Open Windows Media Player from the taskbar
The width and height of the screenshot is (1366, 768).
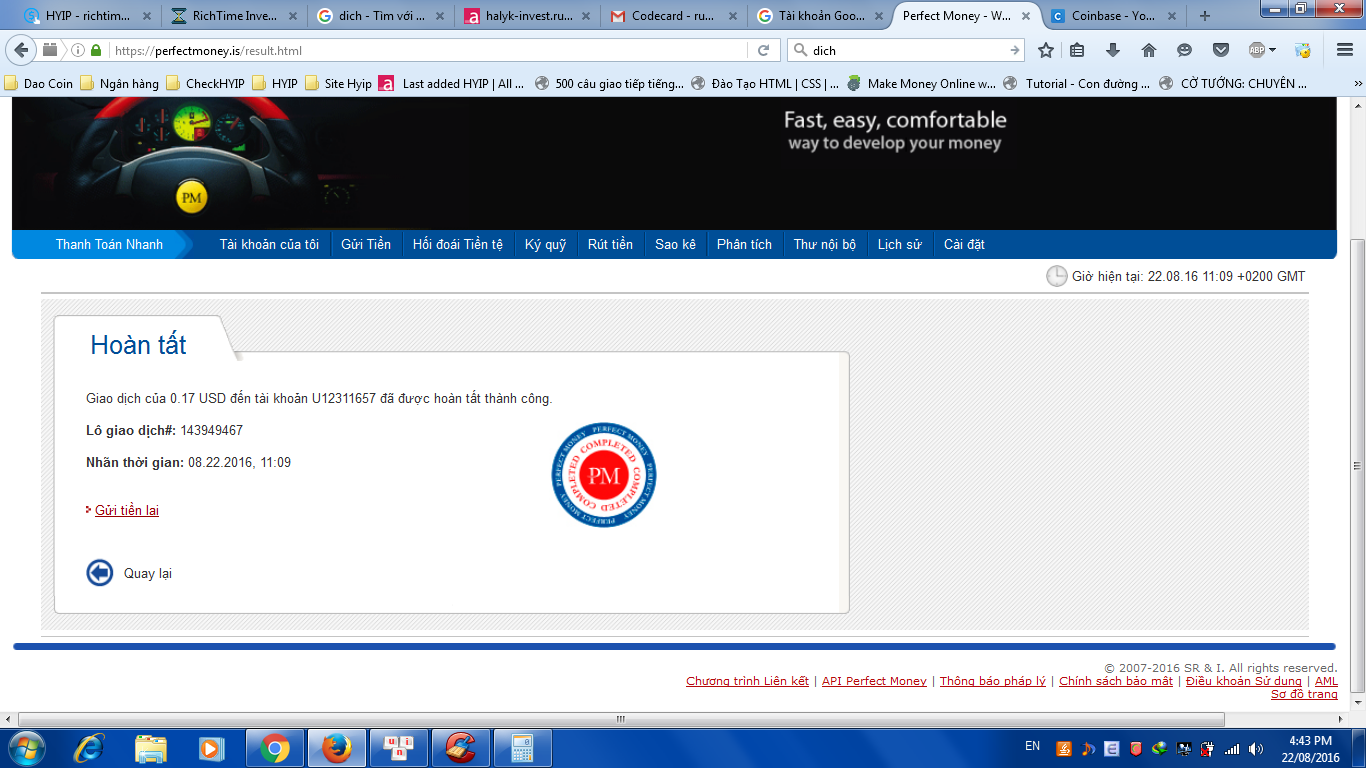click(212, 748)
